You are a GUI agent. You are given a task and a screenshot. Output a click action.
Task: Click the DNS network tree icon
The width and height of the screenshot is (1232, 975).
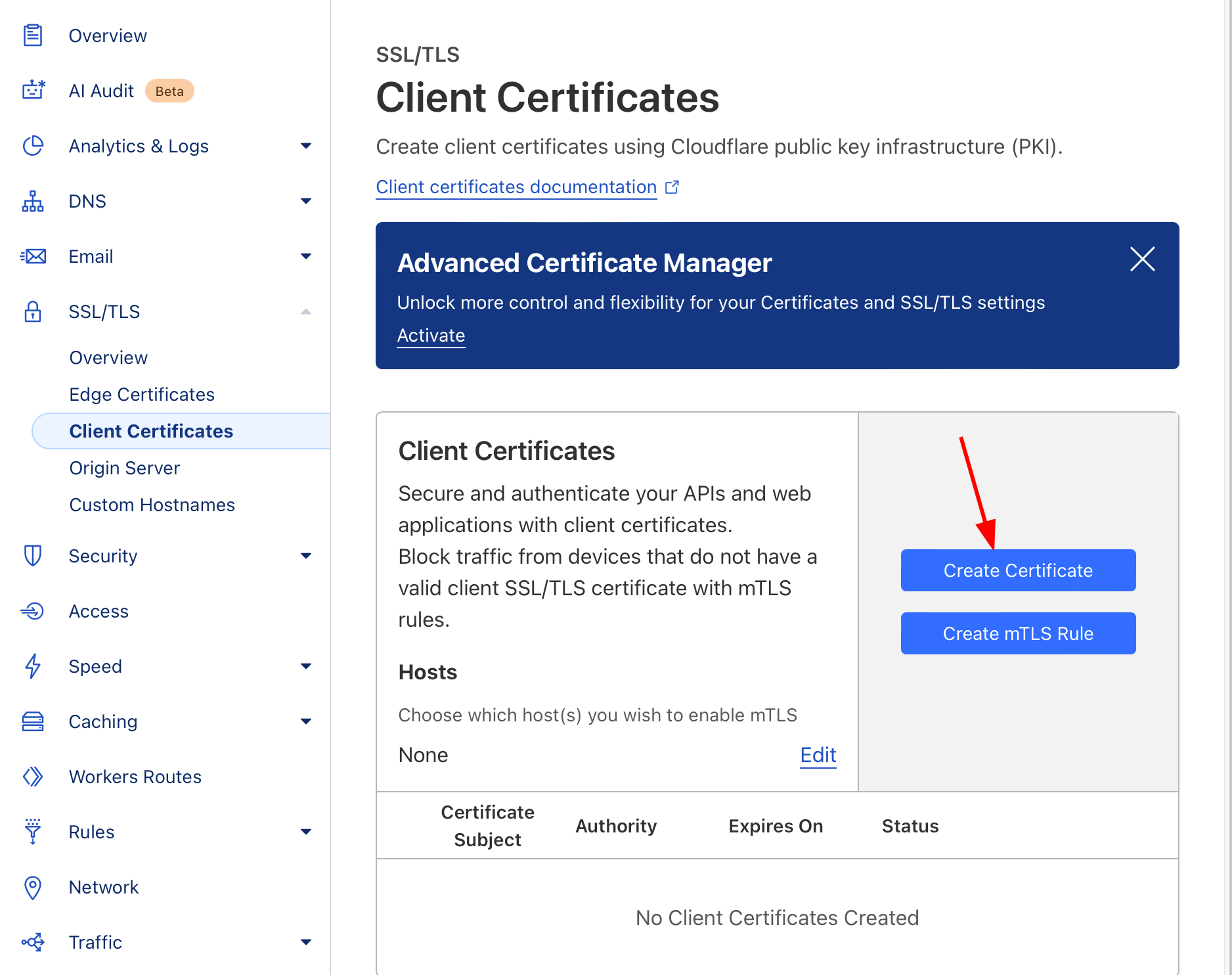tap(33, 201)
